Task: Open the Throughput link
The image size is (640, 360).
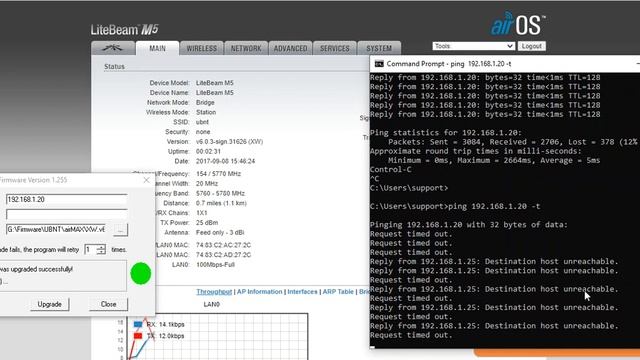Action: 214,292
